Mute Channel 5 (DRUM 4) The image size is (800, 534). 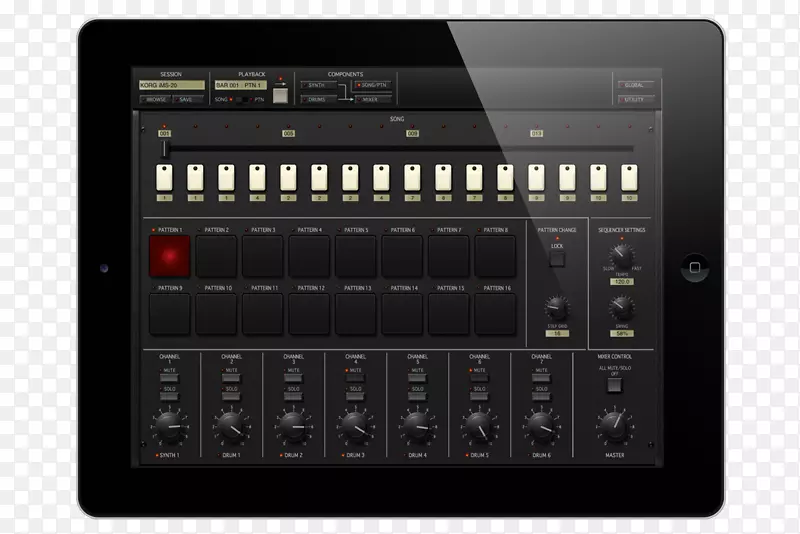[x=417, y=378]
